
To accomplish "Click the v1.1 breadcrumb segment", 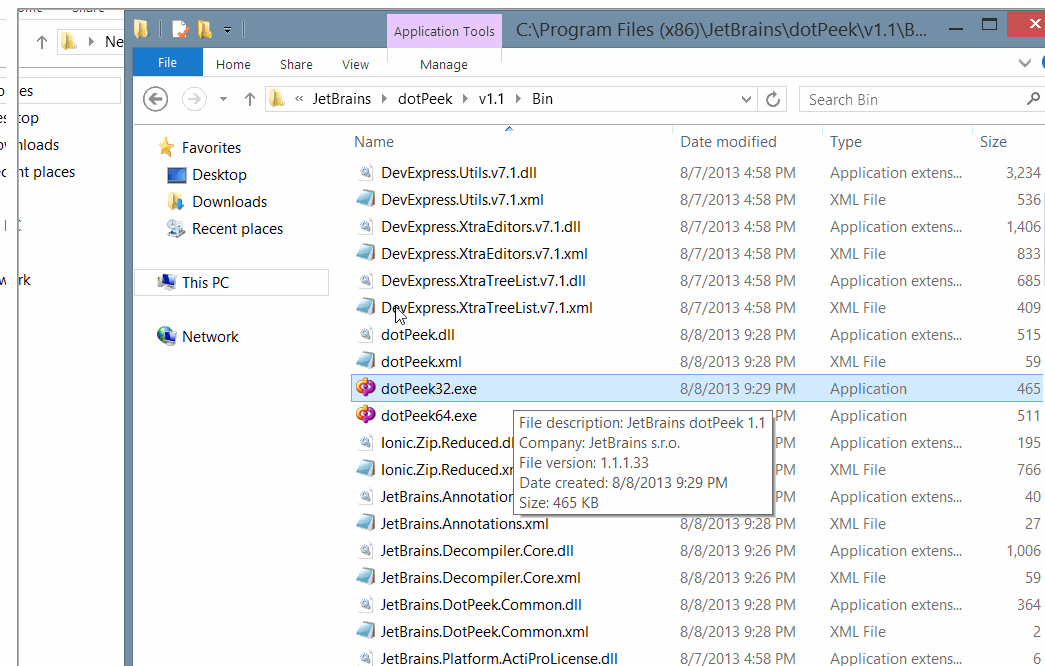I will [491, 99].
